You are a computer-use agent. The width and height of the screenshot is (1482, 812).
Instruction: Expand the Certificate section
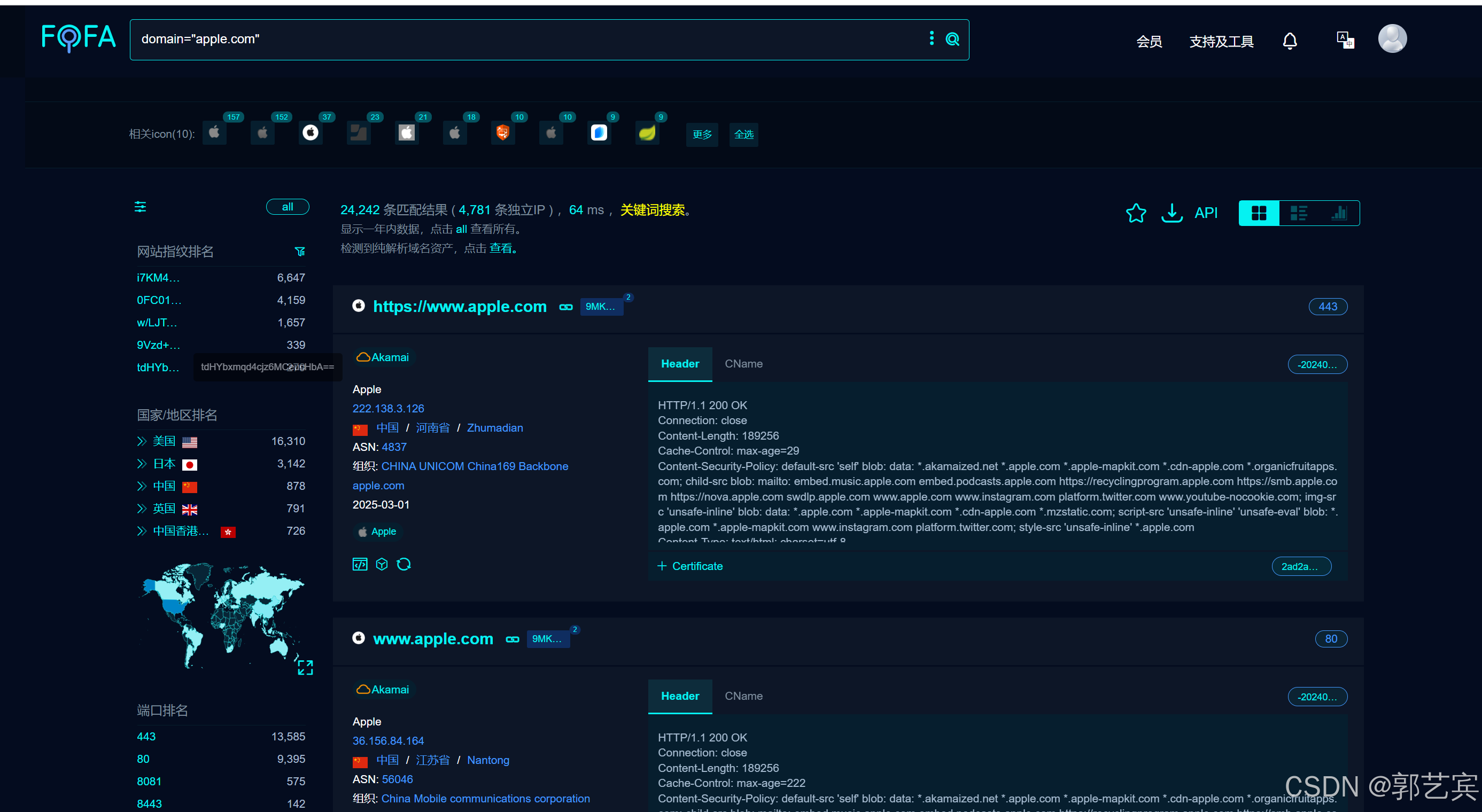coord(690,566)
